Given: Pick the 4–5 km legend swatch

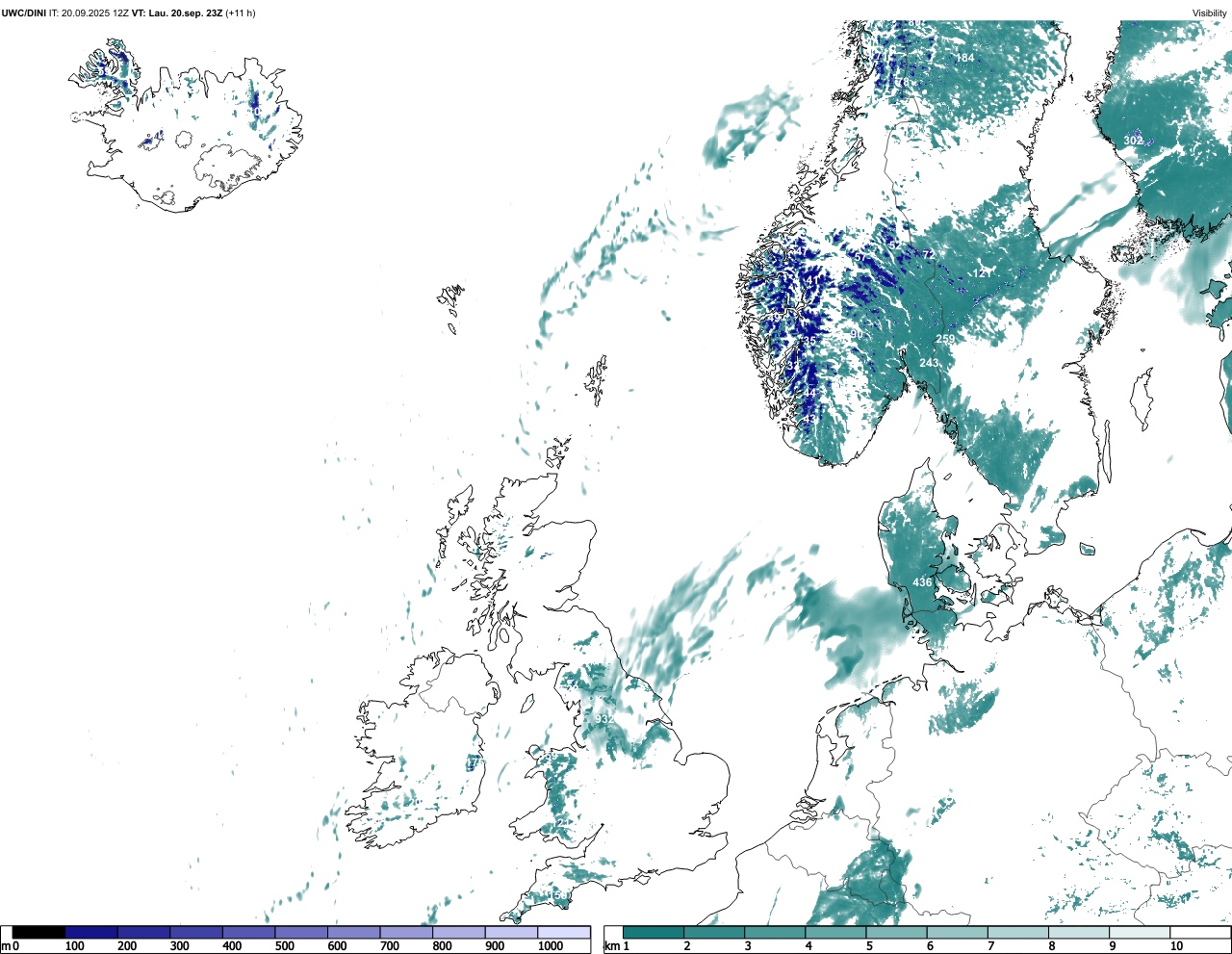Looking at the screenshot, I should coord(835,933).
